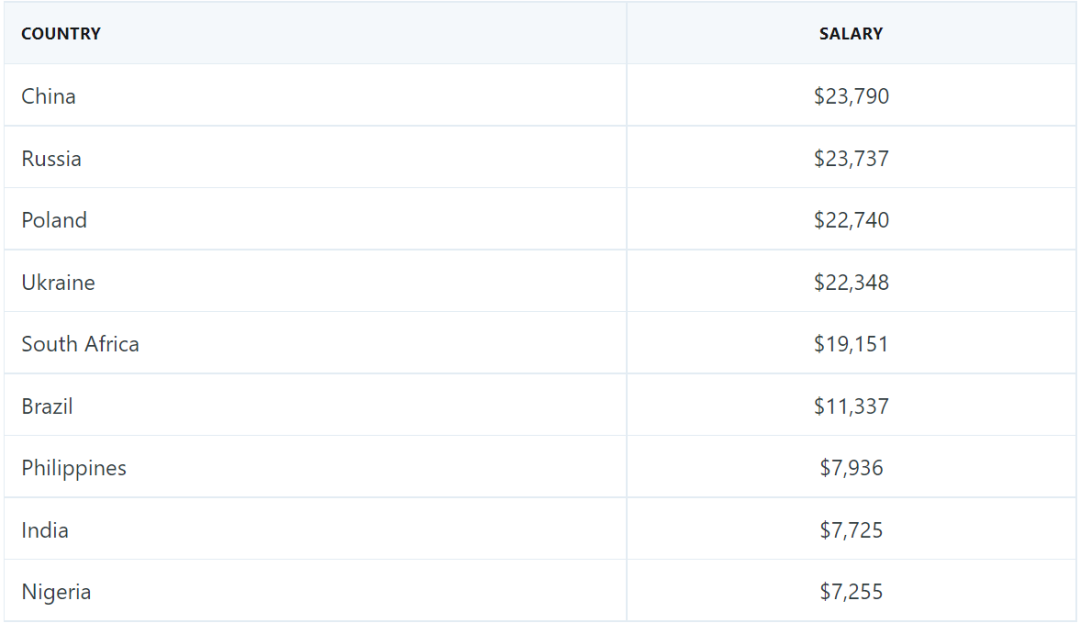The image size is (1080, 623).
Task: Click the India country cell
Action: click(x=45, y=530)
